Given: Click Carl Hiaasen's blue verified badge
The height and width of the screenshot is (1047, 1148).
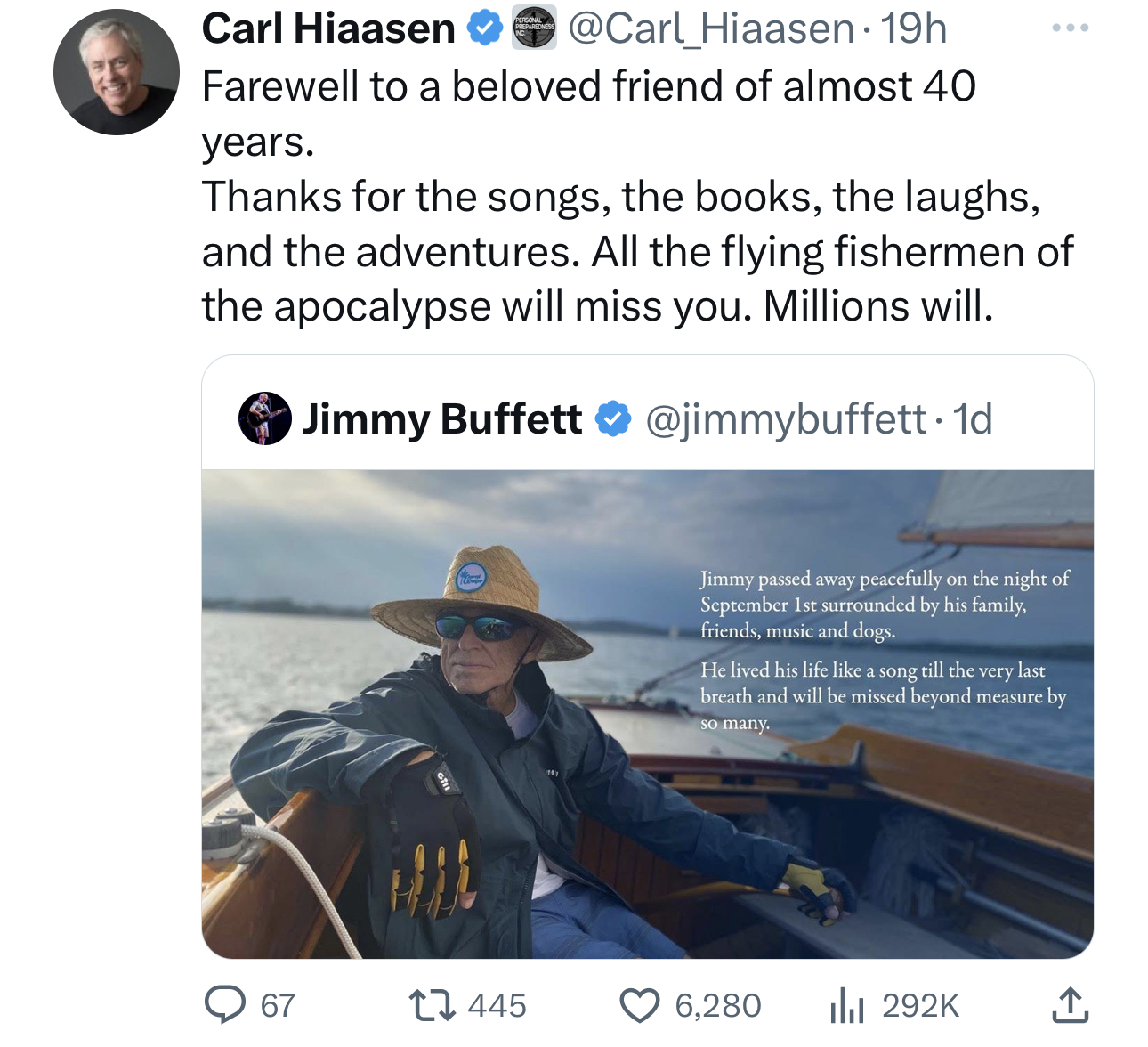Looking at the screenshot, I should (x=485, y=28).
